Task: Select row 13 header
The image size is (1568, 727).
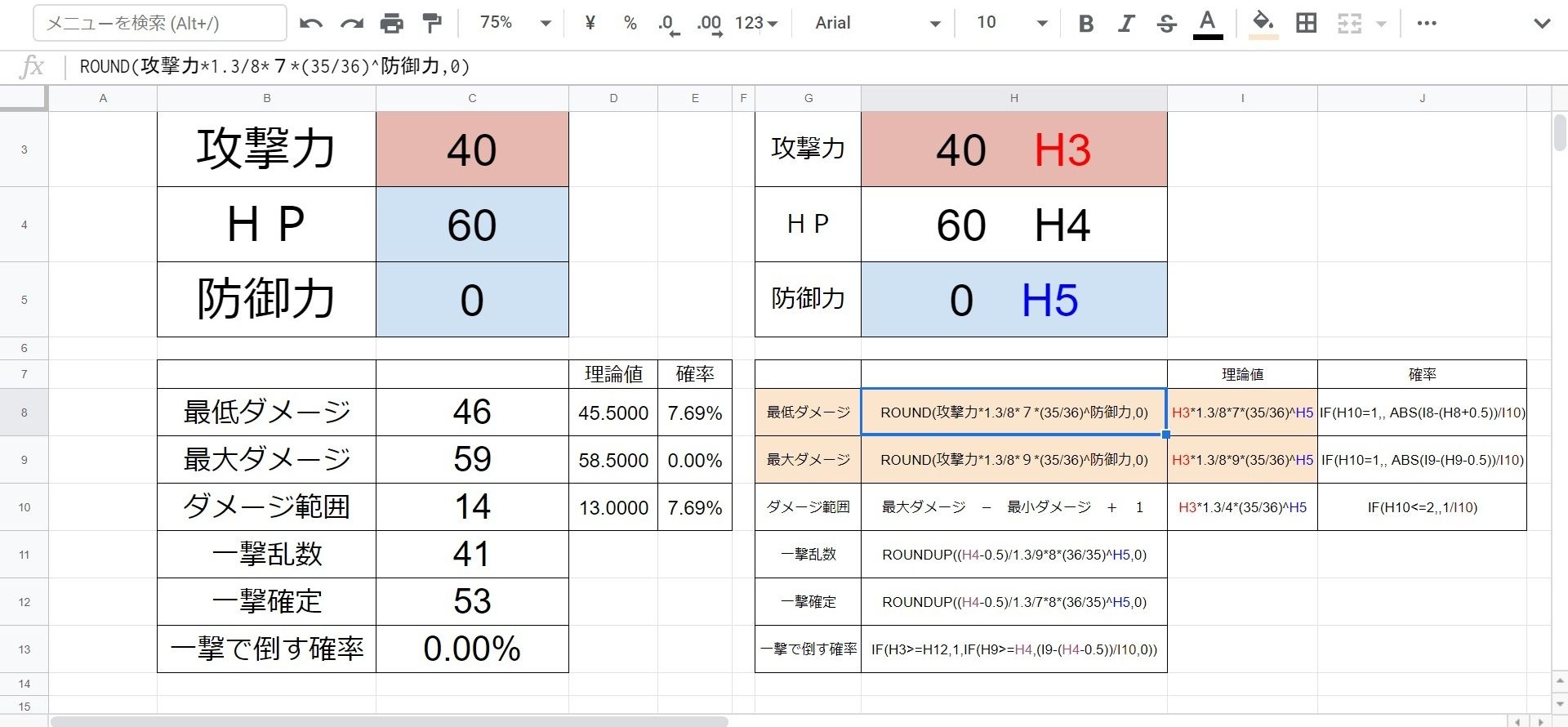Action: click(24, 649)
